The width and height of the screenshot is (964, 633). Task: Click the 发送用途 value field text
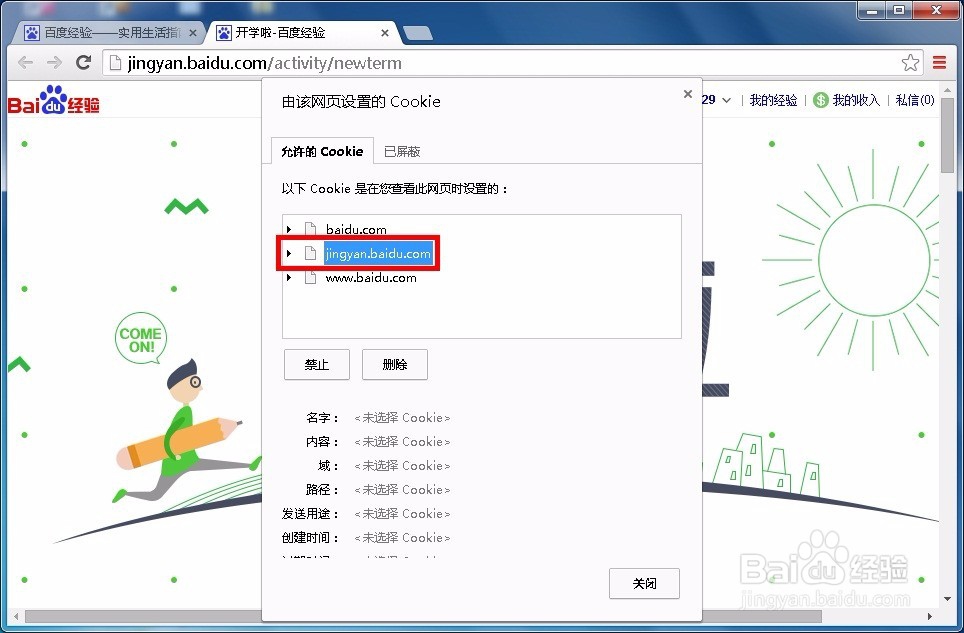click(402, 514)
